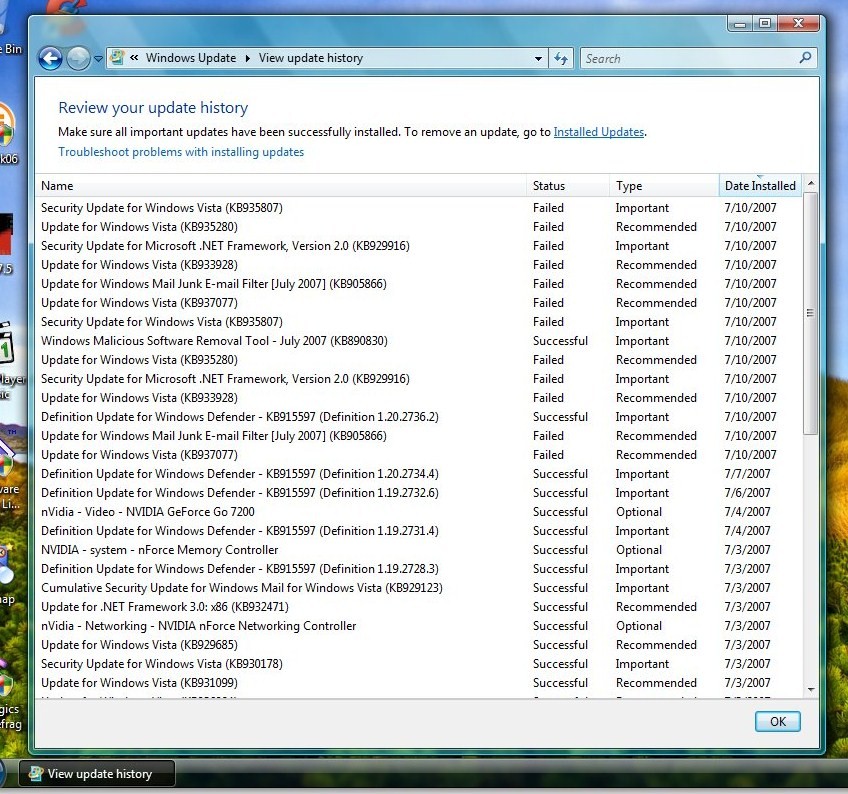Screen dimensions: 848x794
Task: Click the Windows Update icon in address bar
Action: click(x=117, y=57)
